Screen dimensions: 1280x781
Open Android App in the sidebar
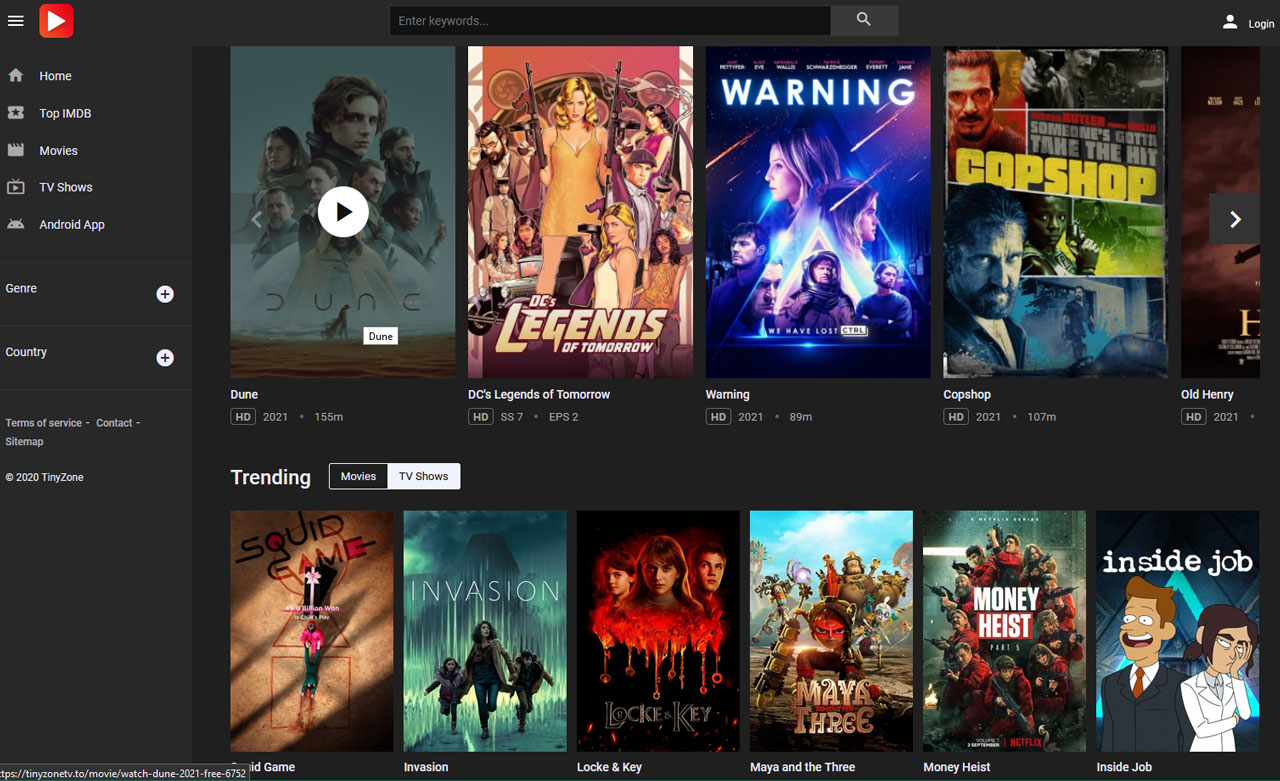[72, 224]
